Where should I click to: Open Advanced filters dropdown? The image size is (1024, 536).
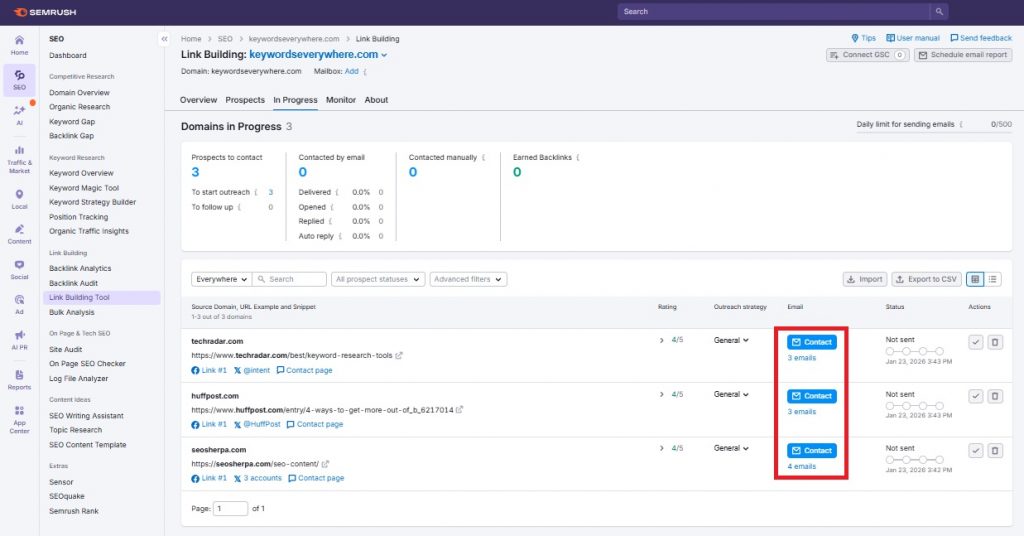coord(468,279)
